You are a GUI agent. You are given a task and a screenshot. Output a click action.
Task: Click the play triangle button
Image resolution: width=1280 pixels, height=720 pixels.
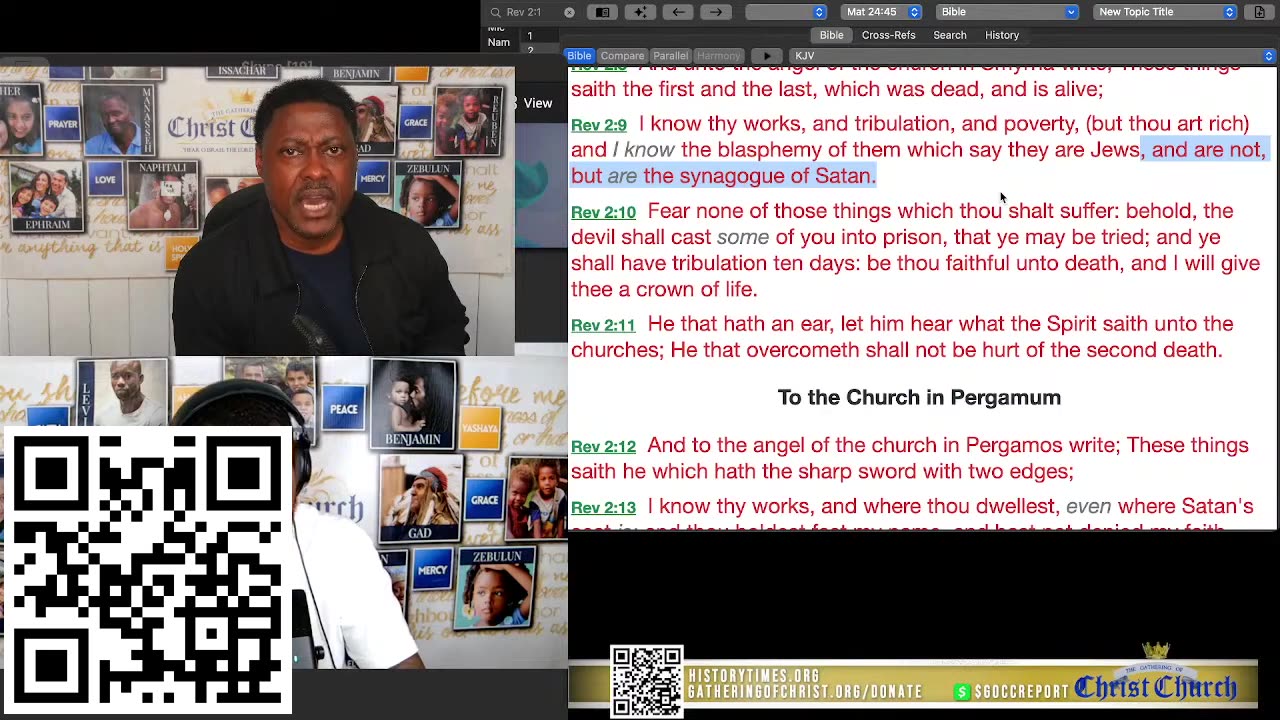(x=767, y=56)
